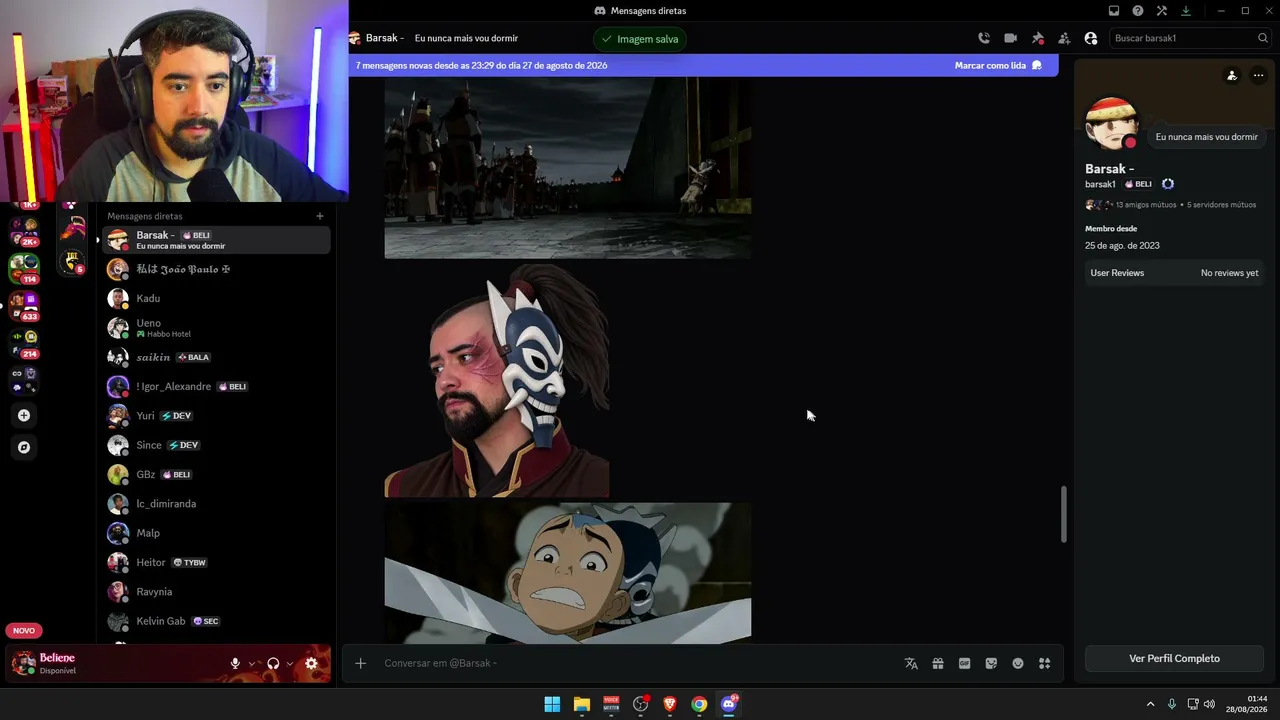Open the sticker picker
Image resolution: width=1280 pixels, height=720 pixels.
point(991,663)
